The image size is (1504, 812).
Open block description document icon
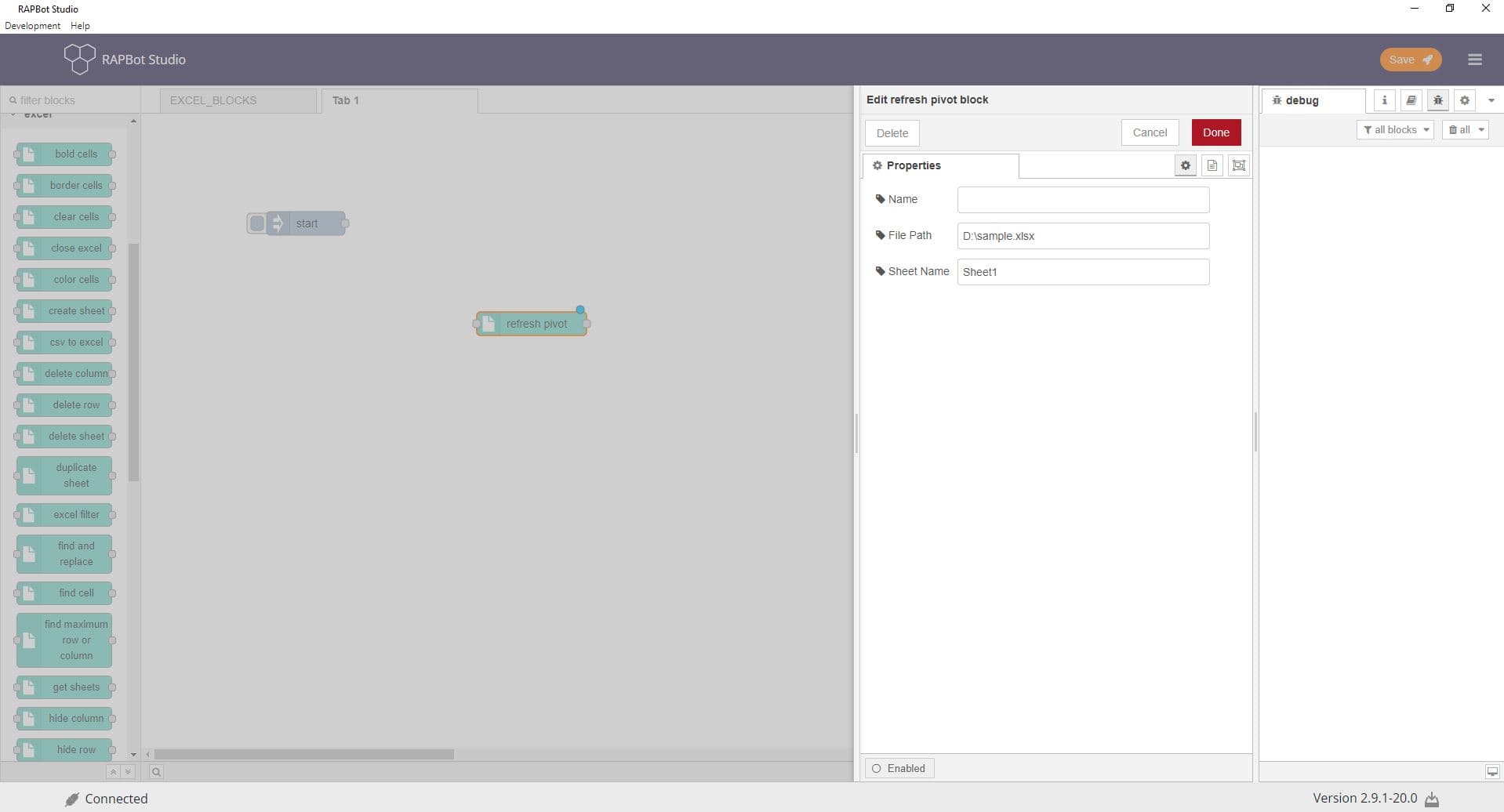point(1212,165)
